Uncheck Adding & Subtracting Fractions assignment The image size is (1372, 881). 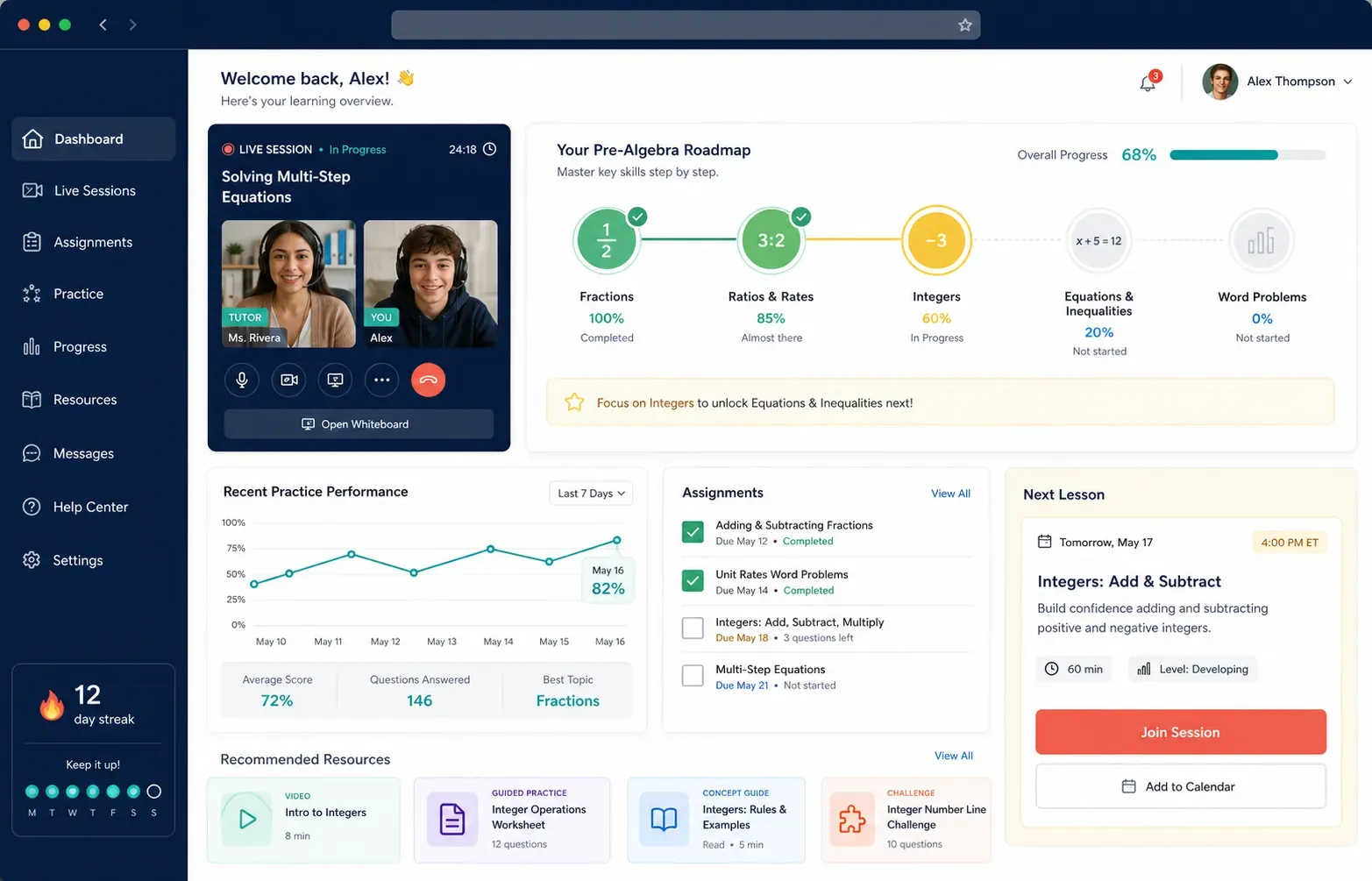pos(693,532)
